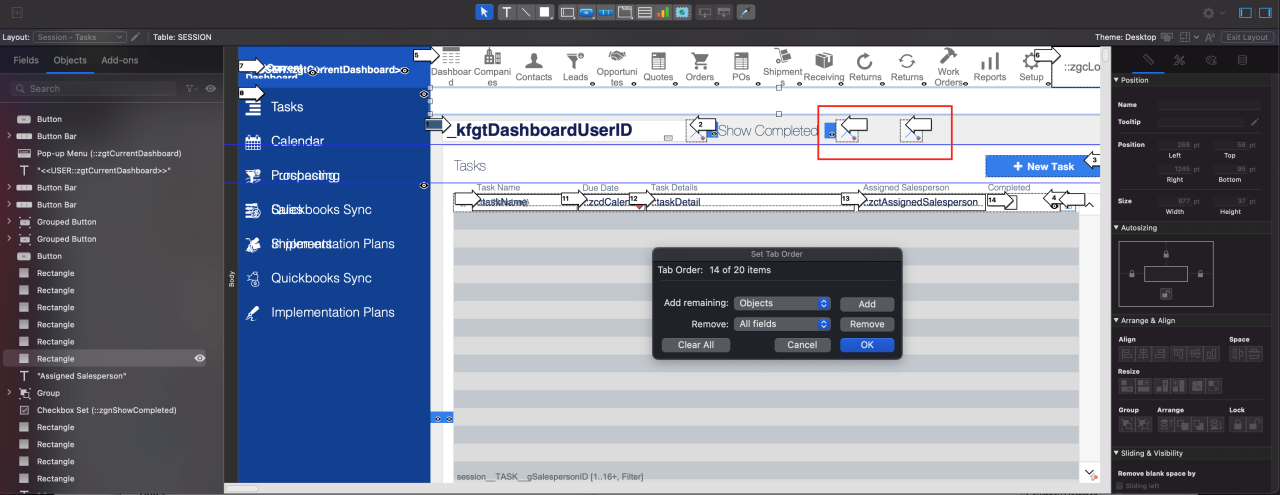This screenshot has height=495, width=1280.
Task: Click the Quotes cart icon
Action: click(658, 61)
